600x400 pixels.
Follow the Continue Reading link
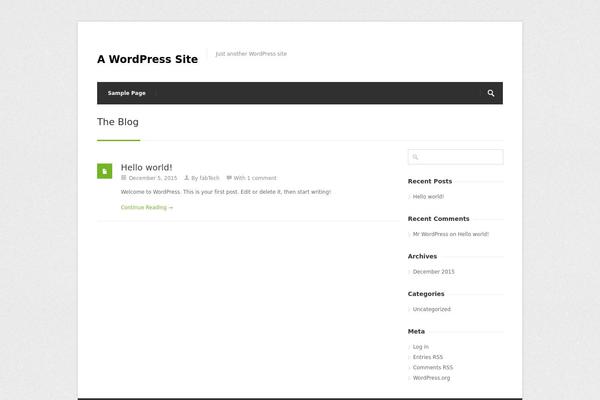[x=147, y=207]
